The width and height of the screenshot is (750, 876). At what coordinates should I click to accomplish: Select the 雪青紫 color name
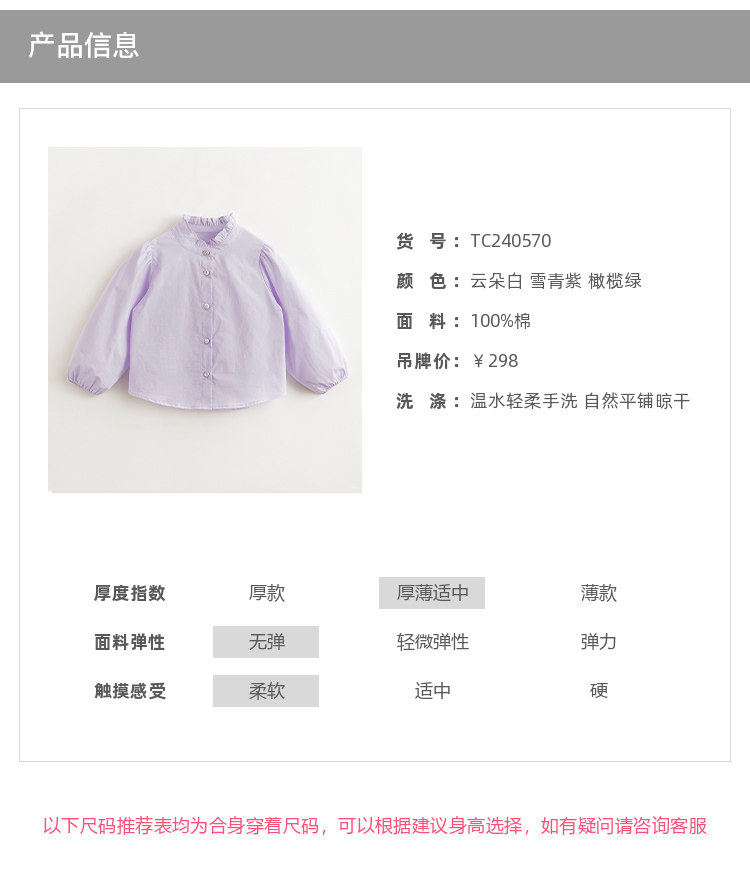point(556,281)
